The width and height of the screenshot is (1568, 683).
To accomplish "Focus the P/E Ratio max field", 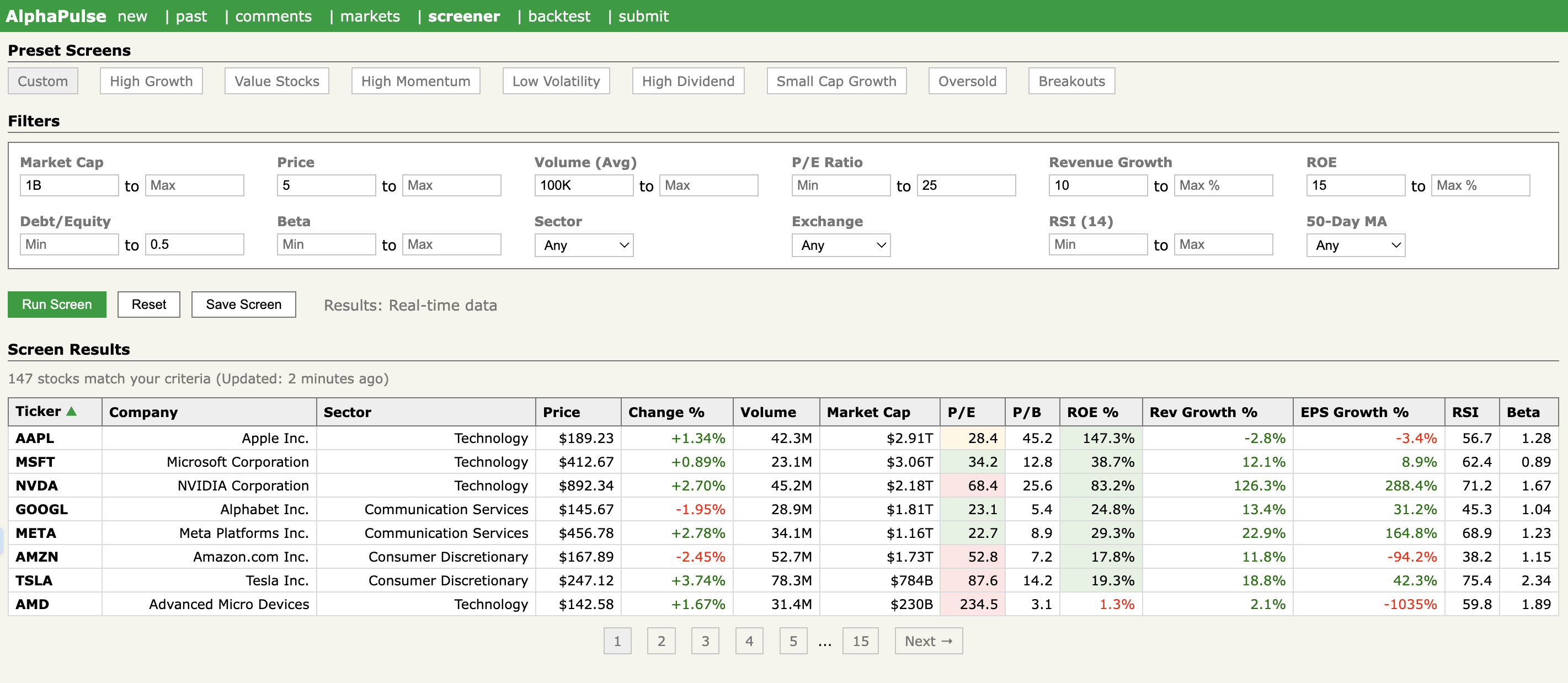I will (966, 186).
